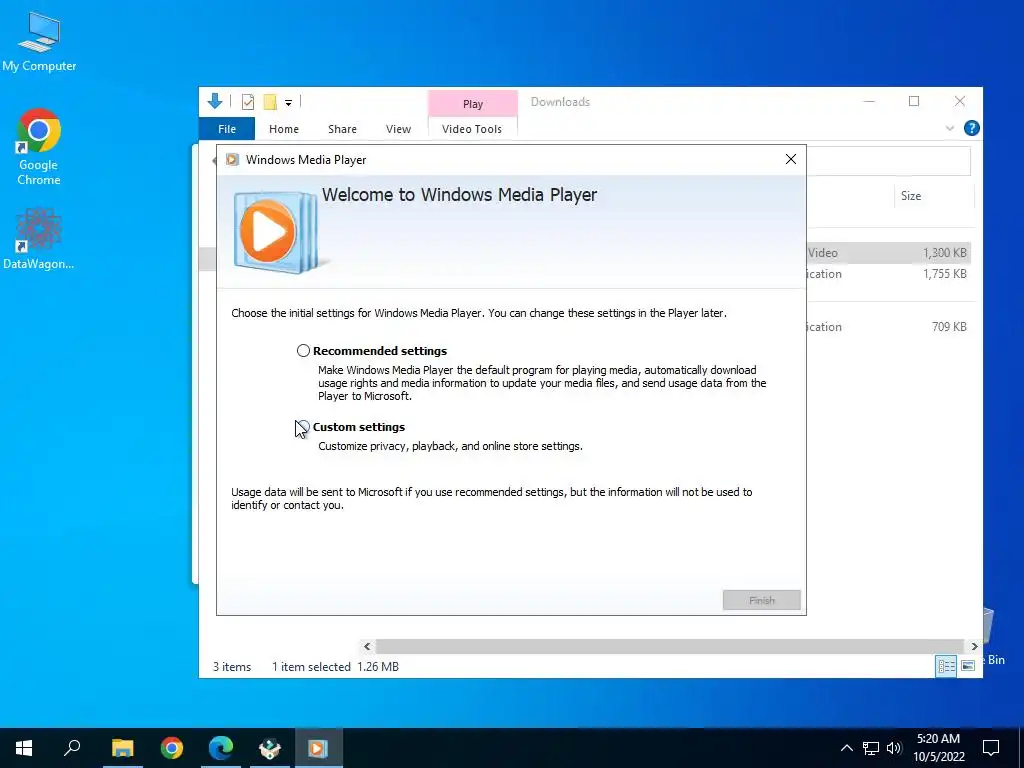Viewport: 1024px width, 768px height.
Task: Click the horizontal scrollbar right arrow
Action: pyautogui.click(x=974, y=647)
